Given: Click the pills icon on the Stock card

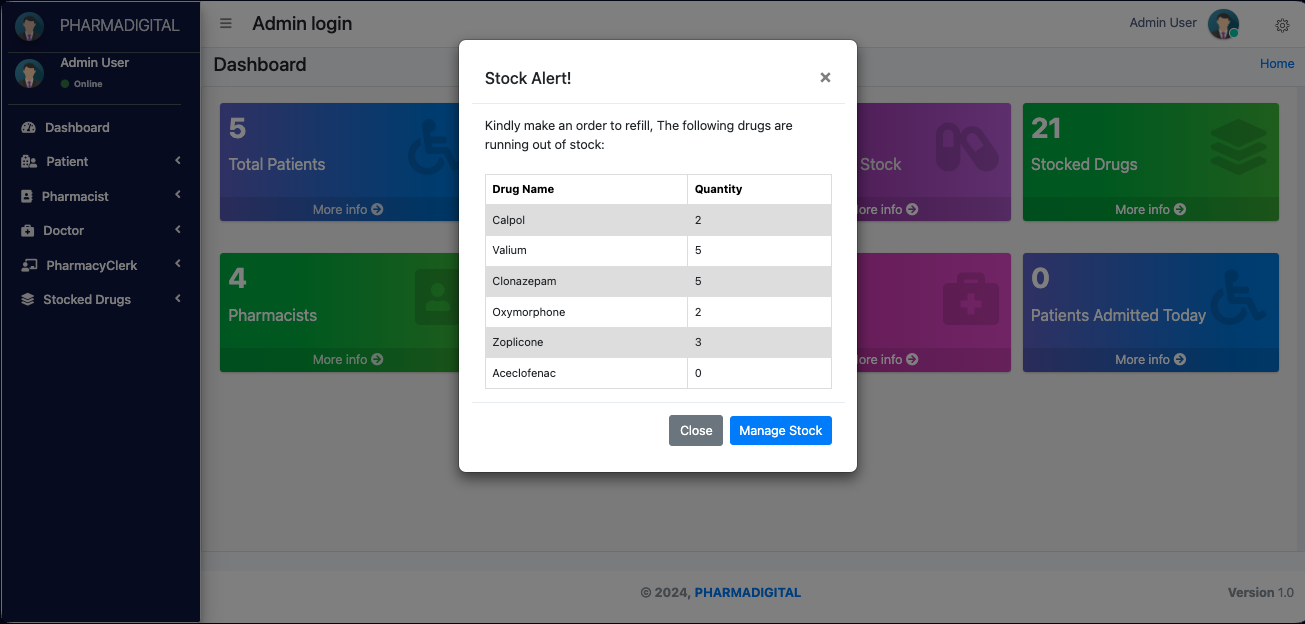Looking at the screenshot, I should tap(967, 149).
